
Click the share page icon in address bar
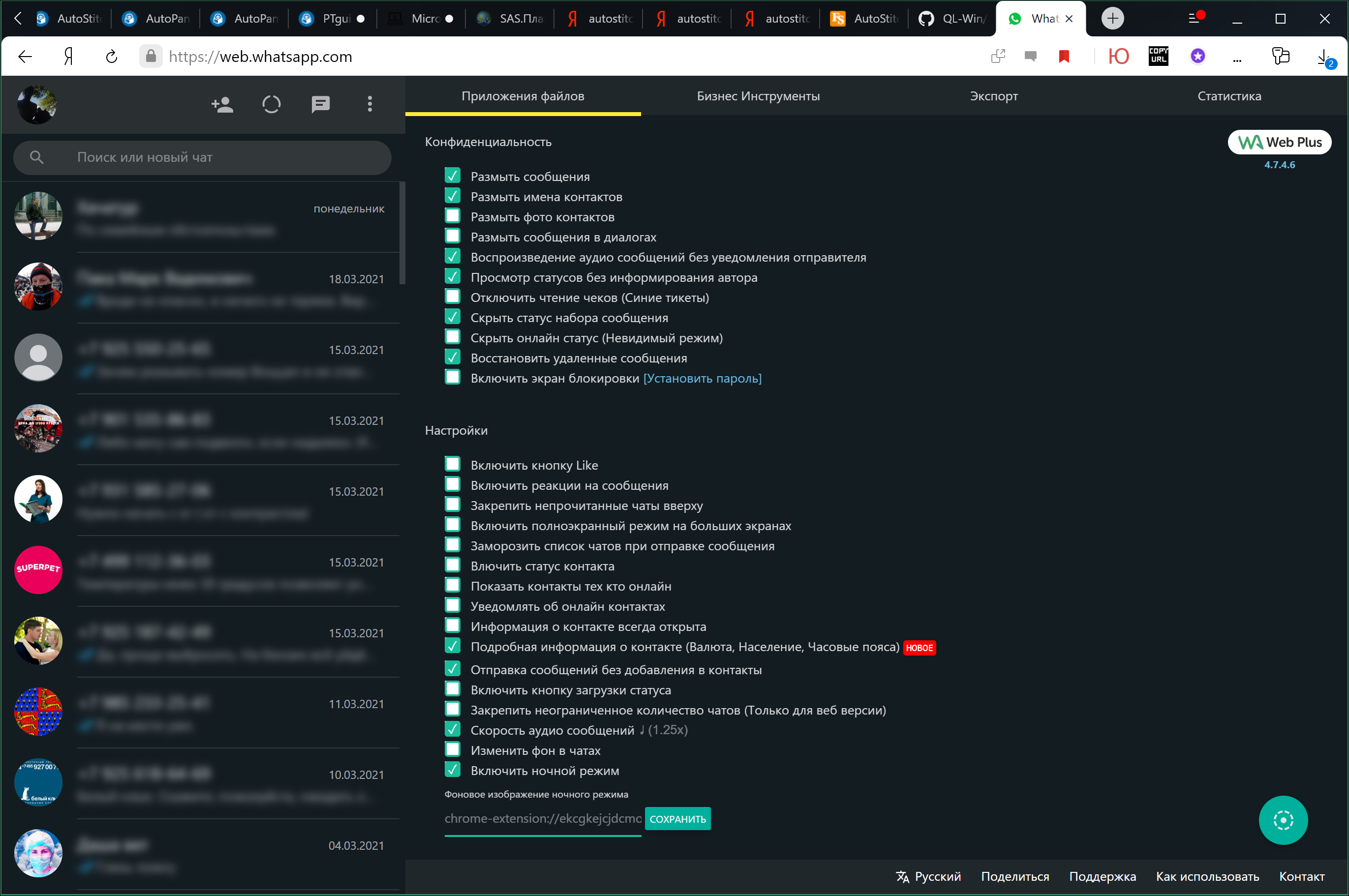[x=998, y=56]
